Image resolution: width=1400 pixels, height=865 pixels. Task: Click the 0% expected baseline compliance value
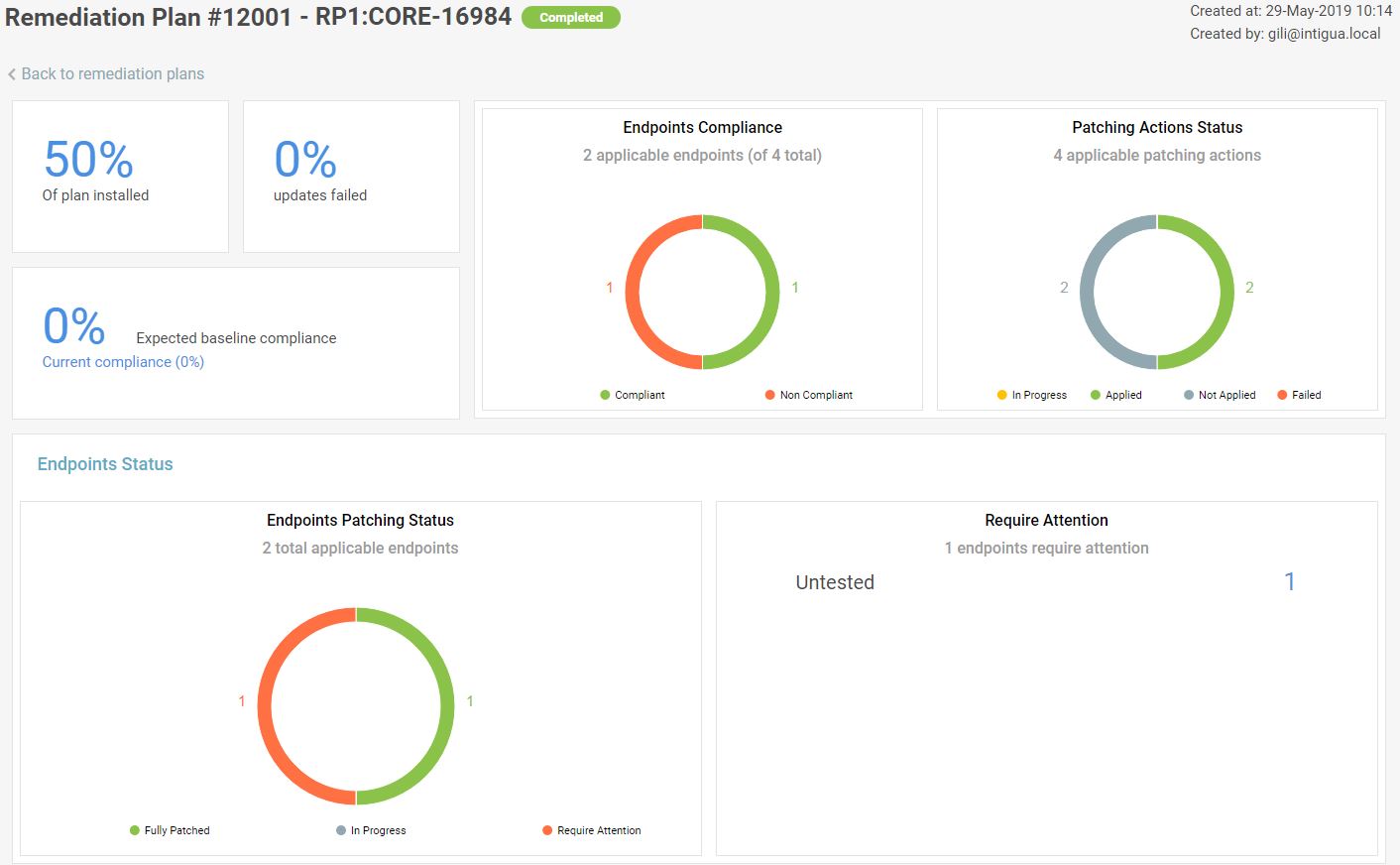73,325
